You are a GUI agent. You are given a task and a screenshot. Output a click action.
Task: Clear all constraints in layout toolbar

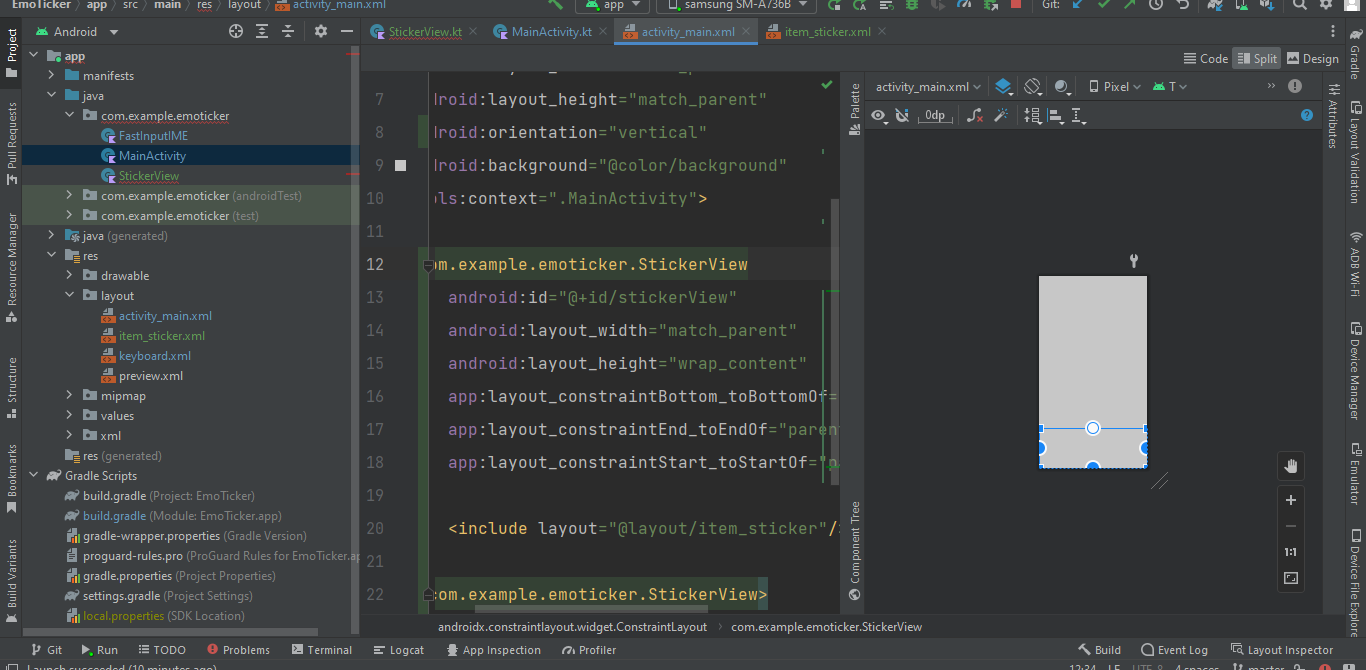[975, 116]
